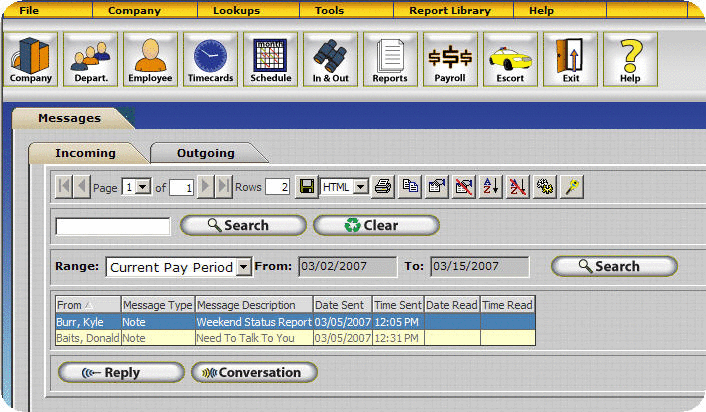Launch the In & Out binoculars icon
The height and width of the screenshot is (412, 706).
(330, 58)
